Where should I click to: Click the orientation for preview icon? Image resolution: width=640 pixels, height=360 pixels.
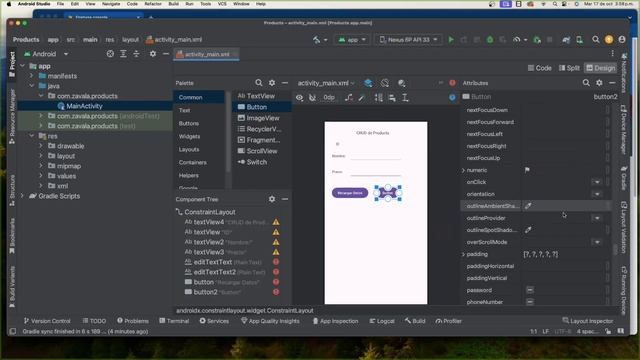[385, 83]
